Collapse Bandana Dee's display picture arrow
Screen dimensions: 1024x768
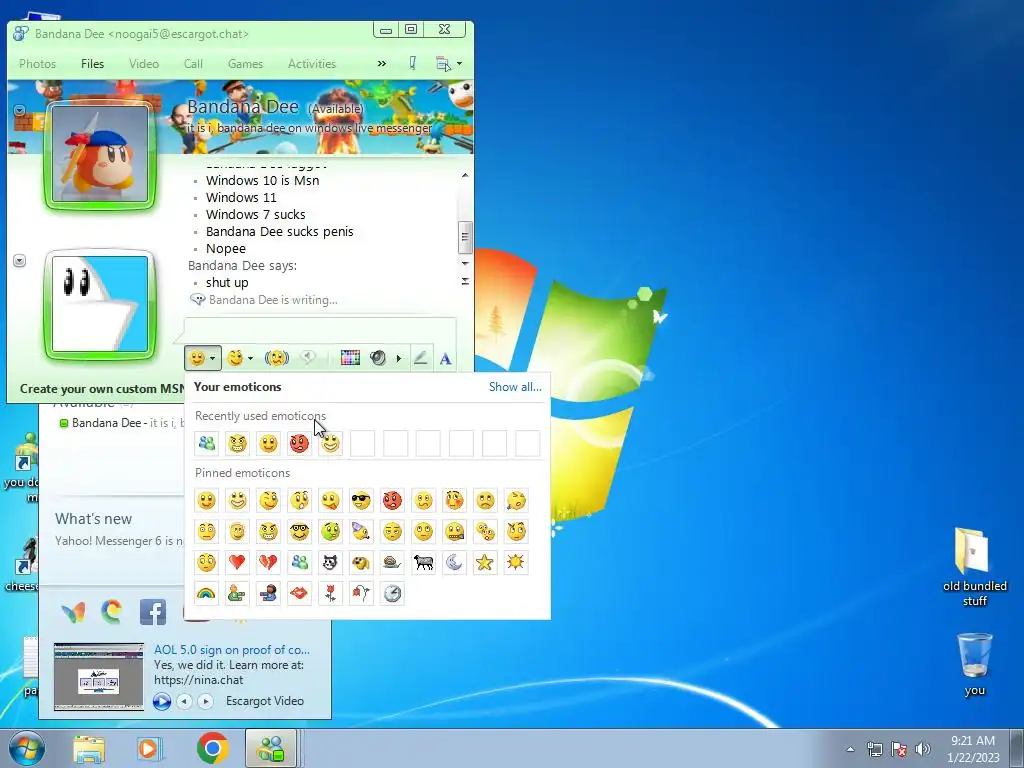coord(20,110)
